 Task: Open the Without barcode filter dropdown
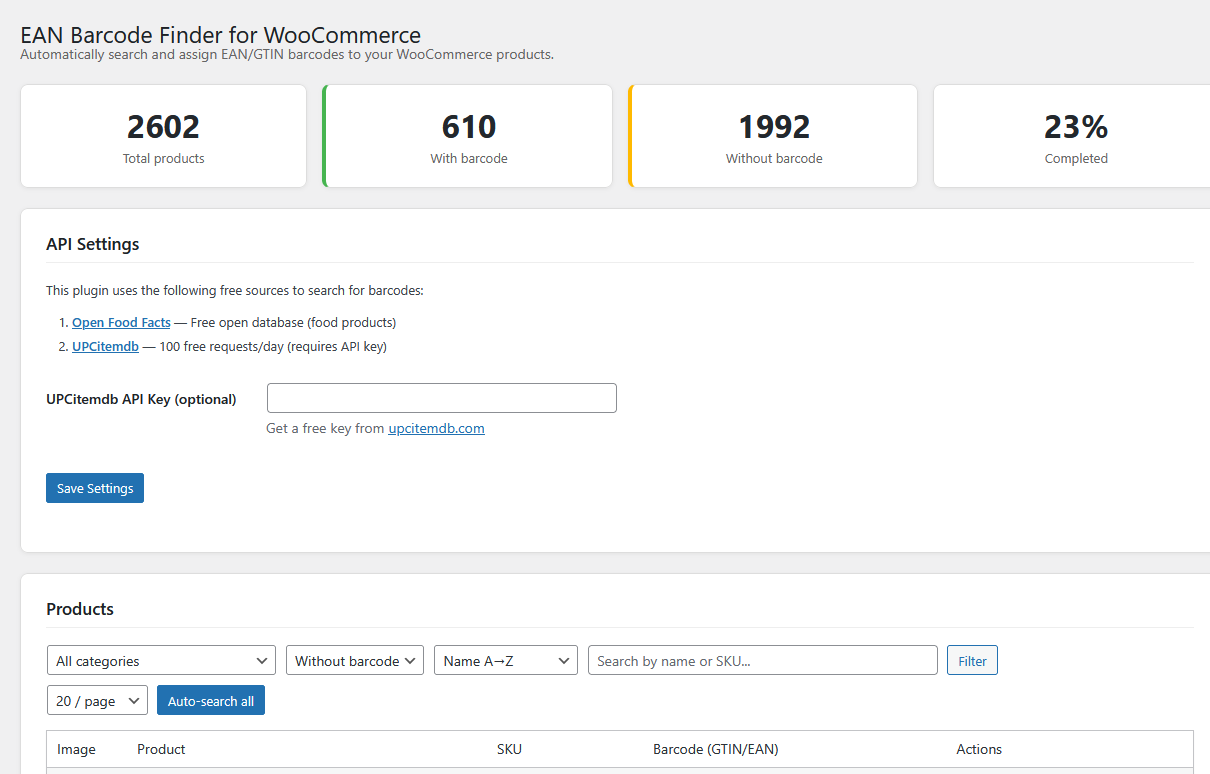click(355, 661)
